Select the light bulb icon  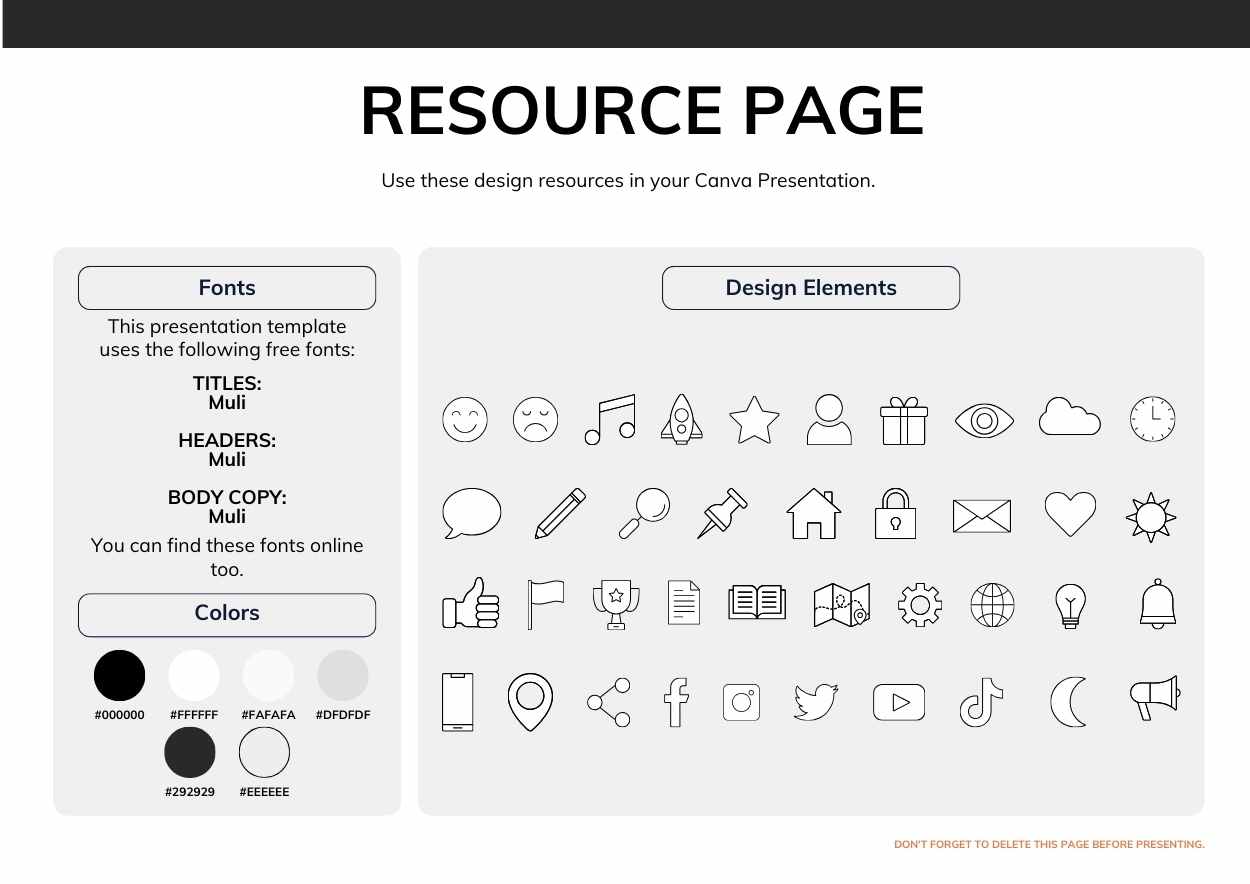(x=1070, y=604)
